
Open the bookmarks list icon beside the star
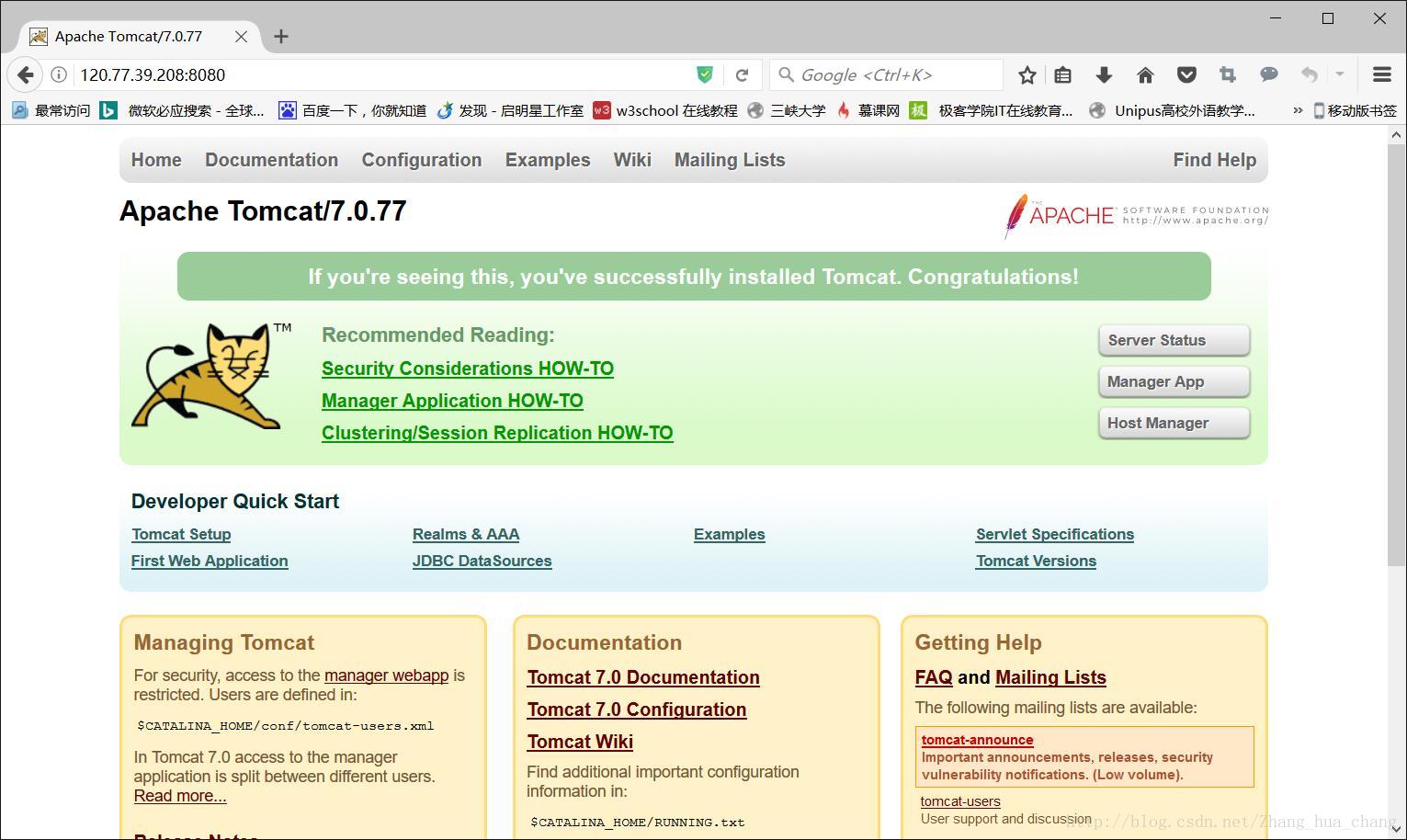(x=1063, y=74)
